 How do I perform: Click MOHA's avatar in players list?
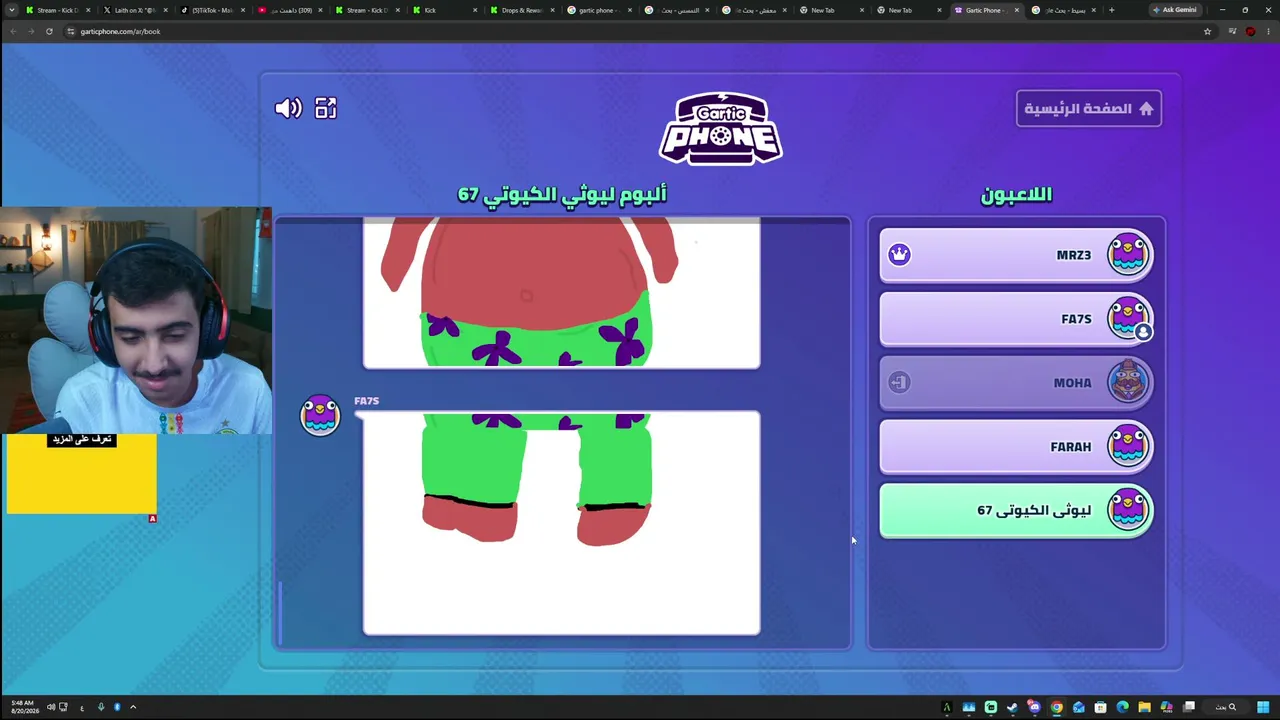(1128, 382)
